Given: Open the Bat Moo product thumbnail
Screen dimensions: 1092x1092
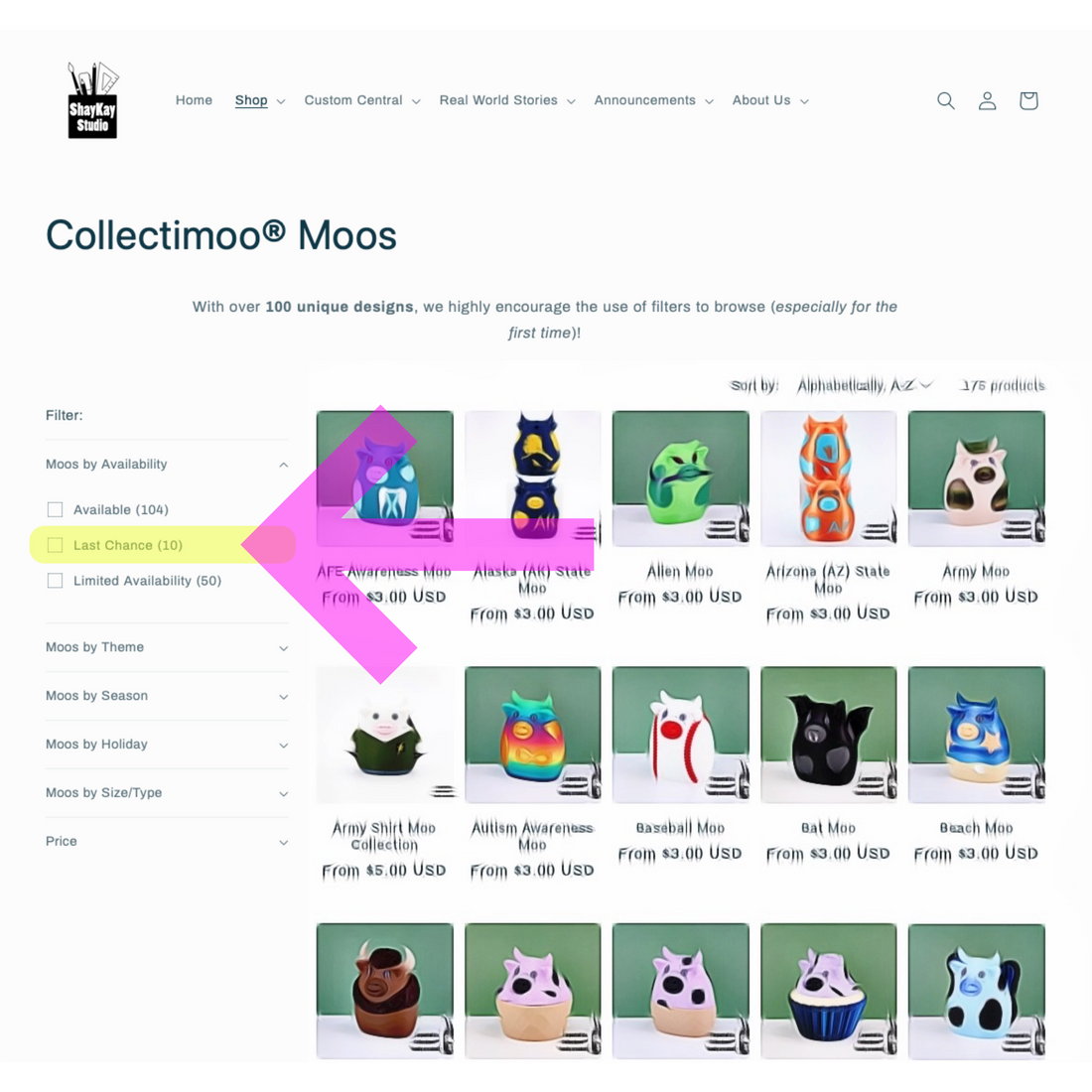Looking at the screenshot, I should (x=828, y=734).
